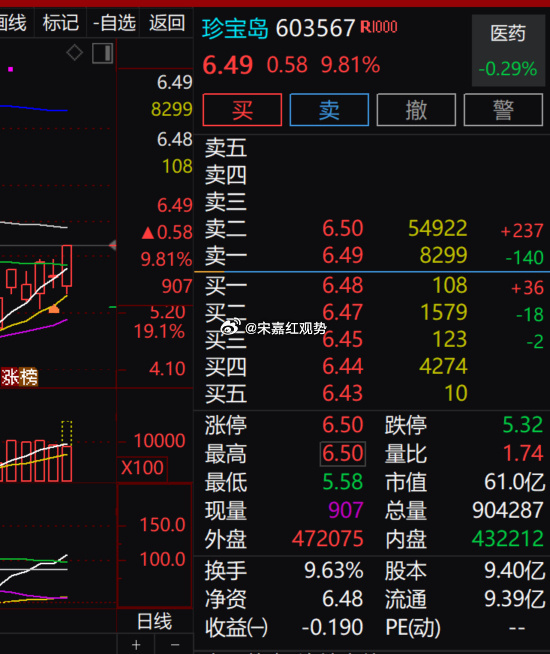Image resolution: width=550 pixels, height=654 pixels.
Task: Open the 医药 sector box
Action: pyautogui.click(x=508, y=50)
